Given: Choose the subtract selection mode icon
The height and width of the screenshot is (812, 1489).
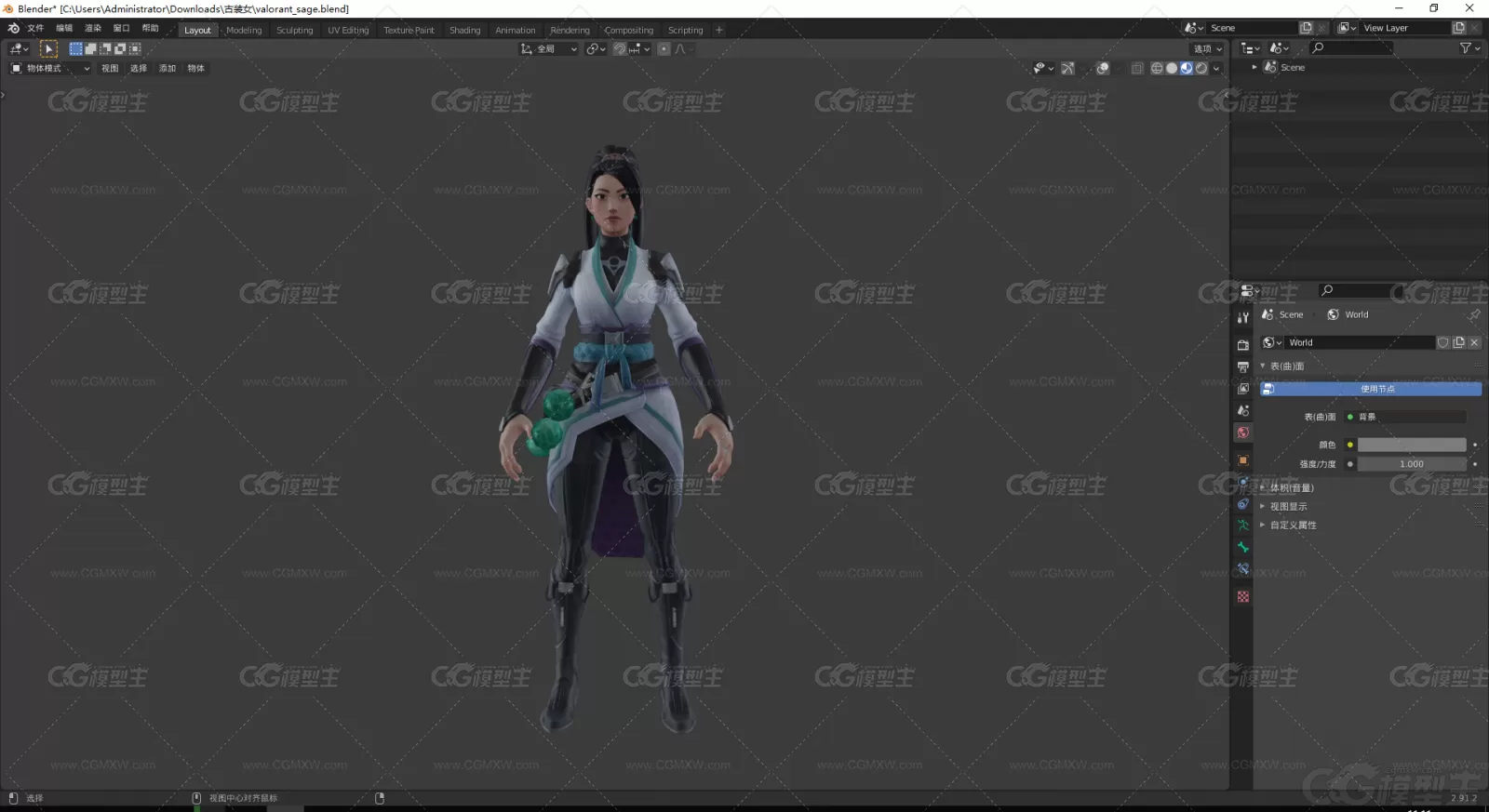Looking at the screenshot, I should tap(105, 49).
